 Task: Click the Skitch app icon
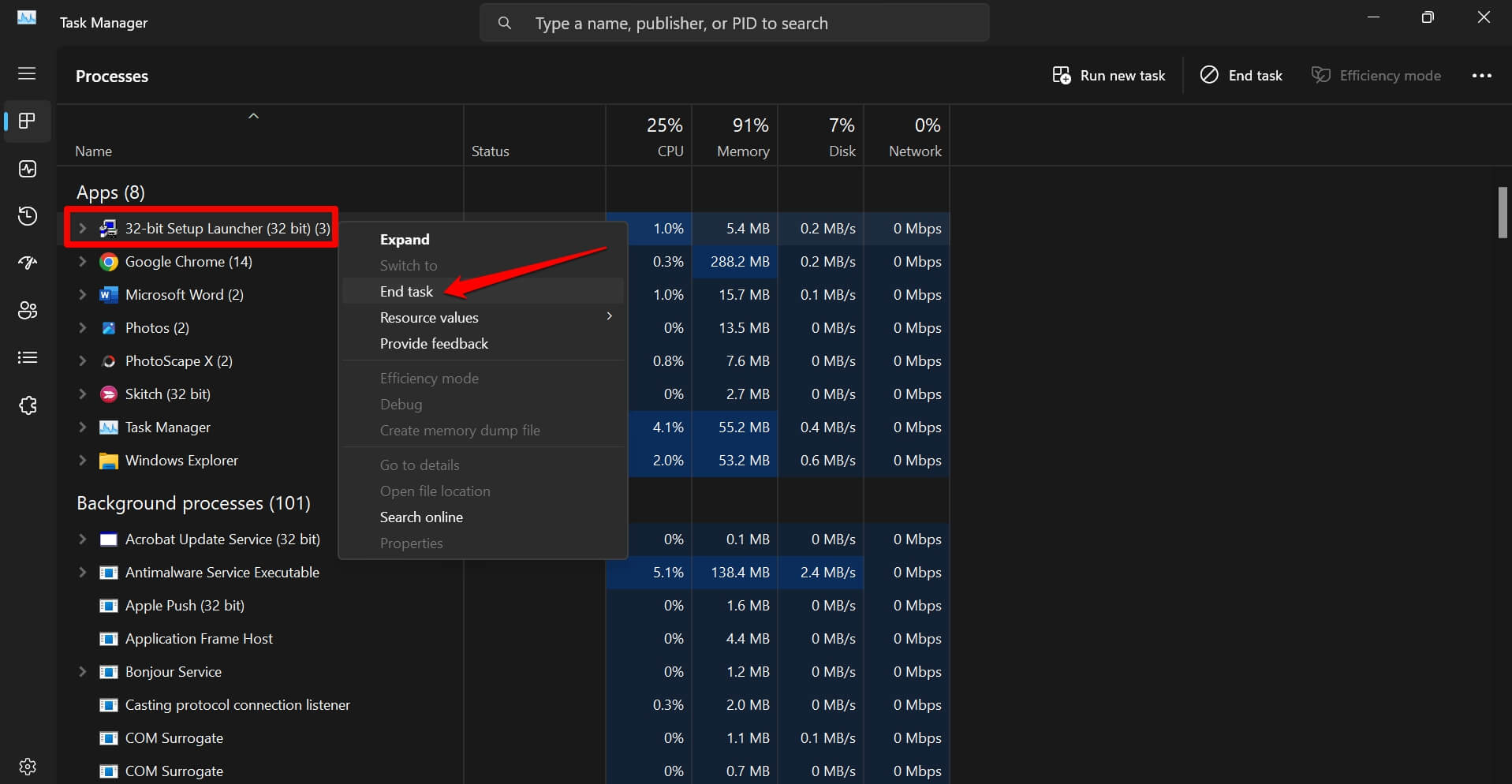click(109, 394)
